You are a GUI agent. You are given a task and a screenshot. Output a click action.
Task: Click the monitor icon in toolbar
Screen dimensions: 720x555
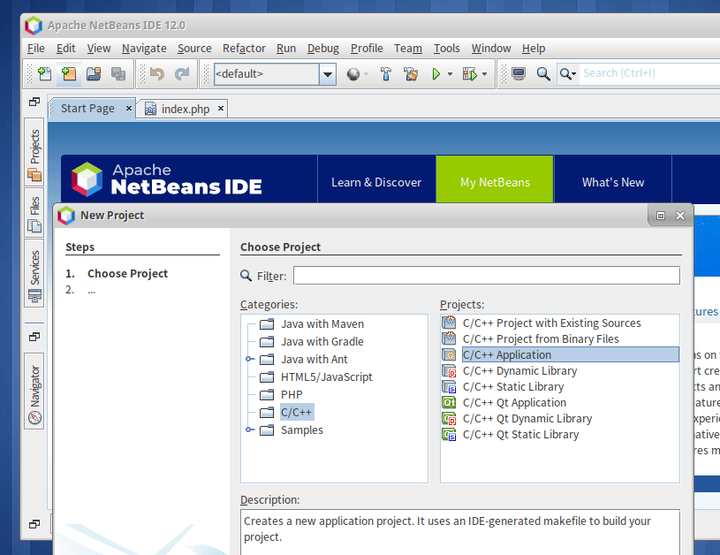coord(518,73)
